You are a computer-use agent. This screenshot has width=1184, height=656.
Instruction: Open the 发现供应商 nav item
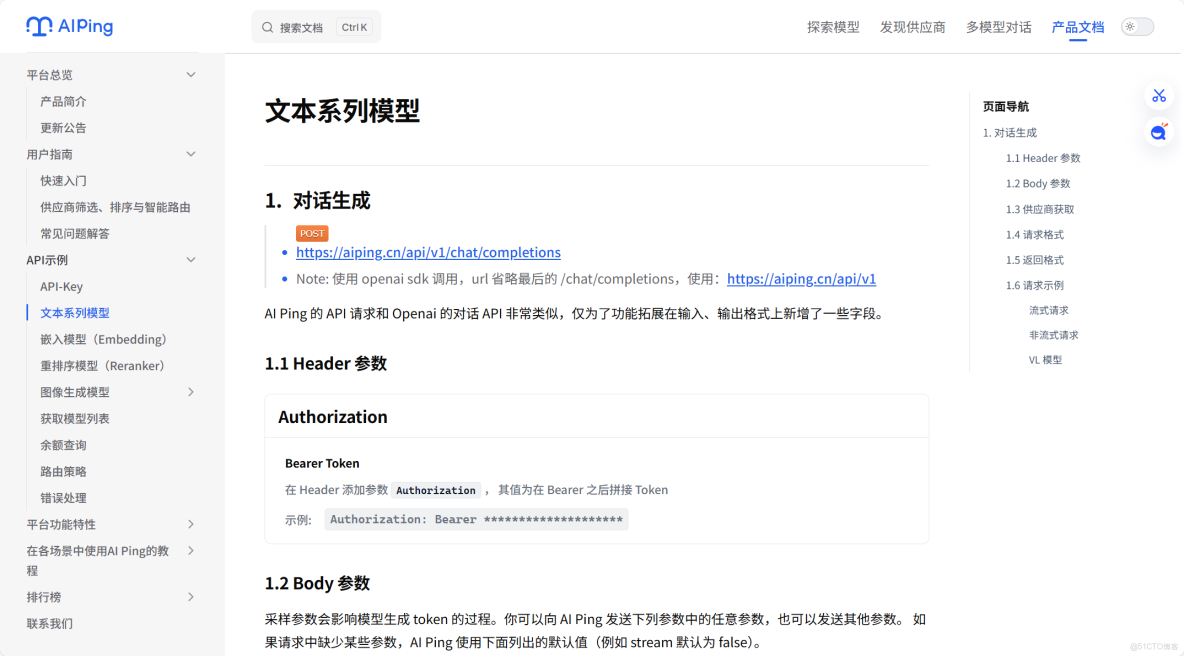pyautogui.click(x=912, y=27)
